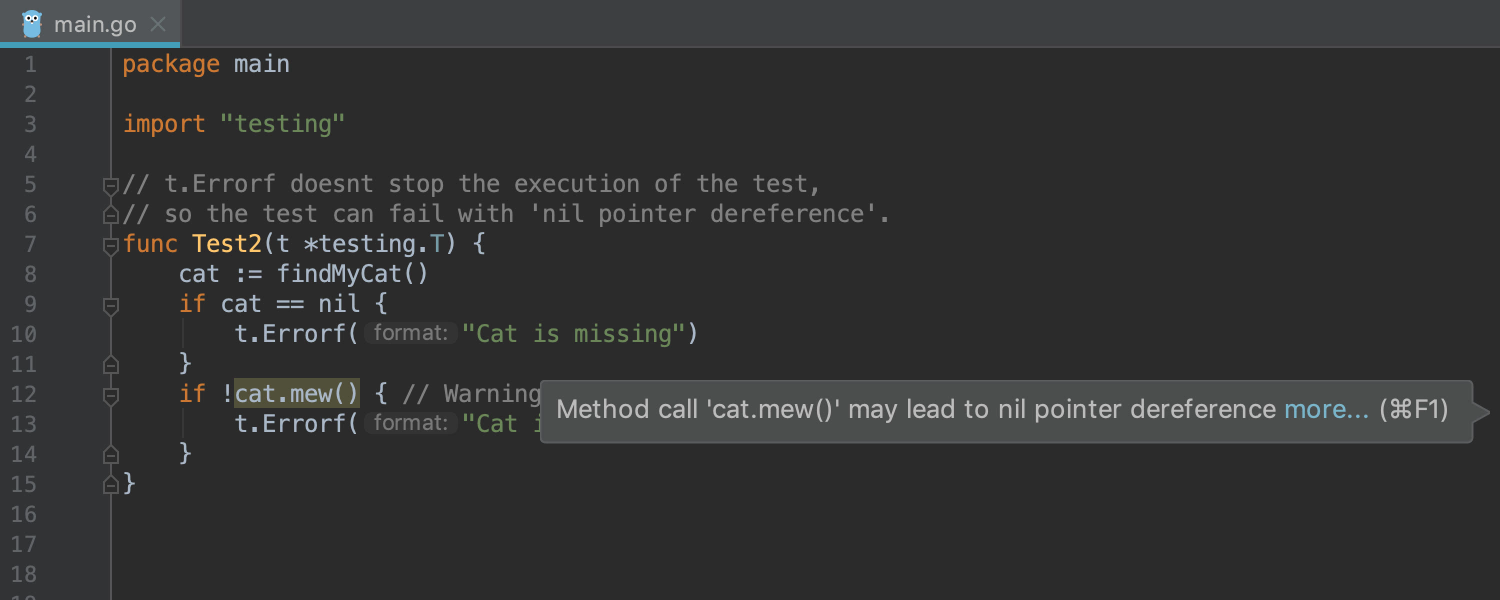Click the 'format:' hint on line 13
This screenshot has height=600, width=1500.
point(410,424)
